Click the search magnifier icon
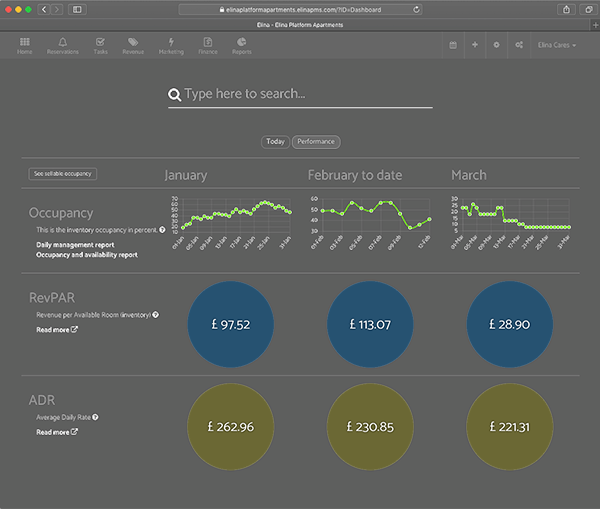The image size is (600, 509). tap(174, 95)
